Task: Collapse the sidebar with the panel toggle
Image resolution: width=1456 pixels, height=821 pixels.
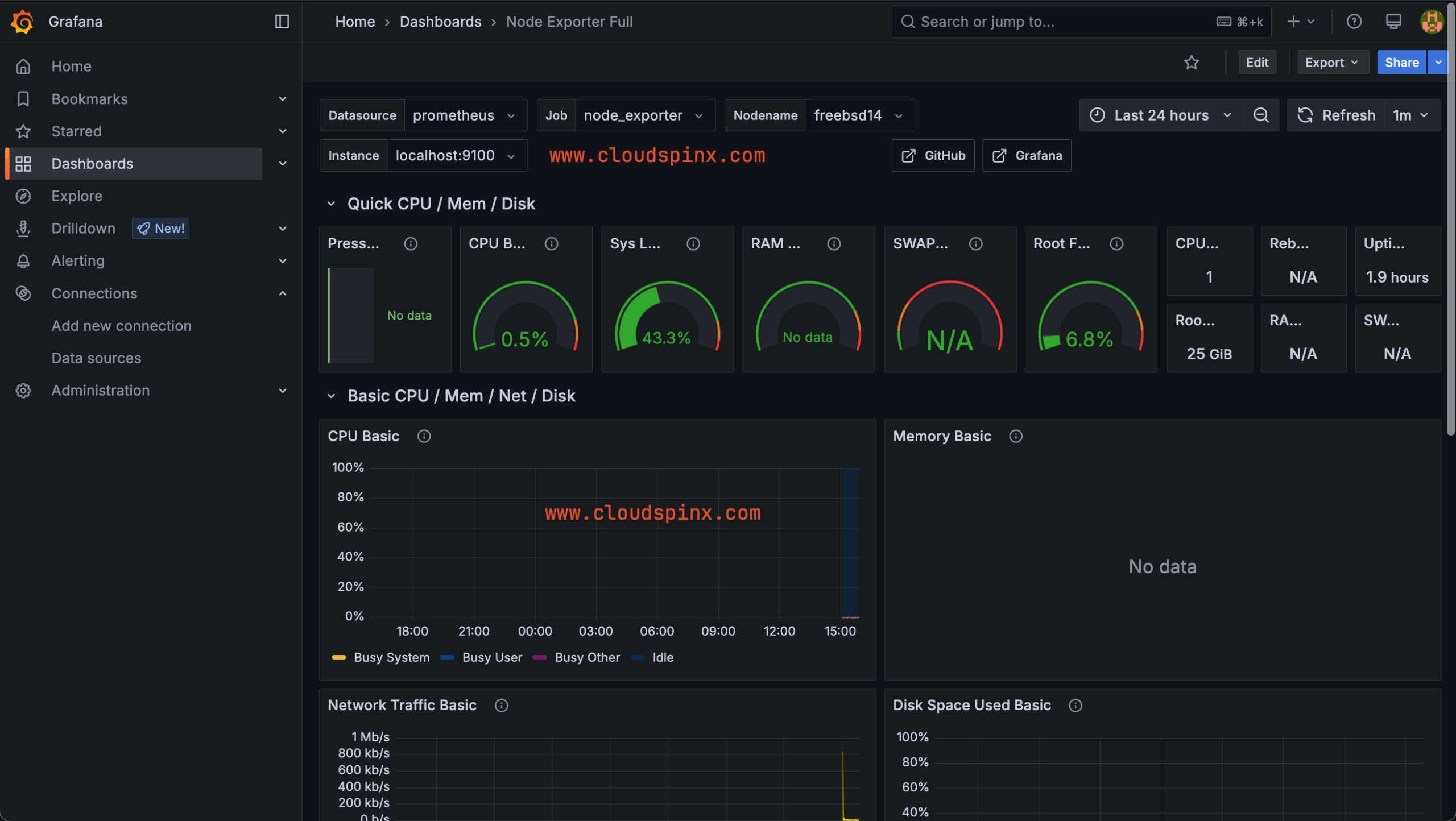Action: coord(282,22)
